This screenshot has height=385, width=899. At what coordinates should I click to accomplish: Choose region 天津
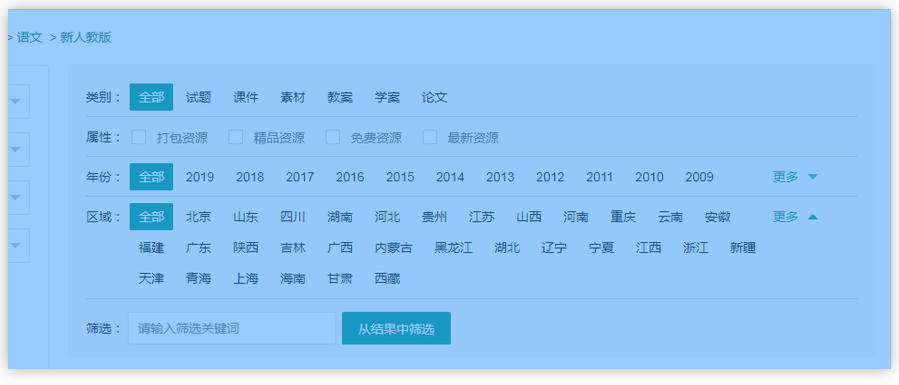tap(151, 279)
